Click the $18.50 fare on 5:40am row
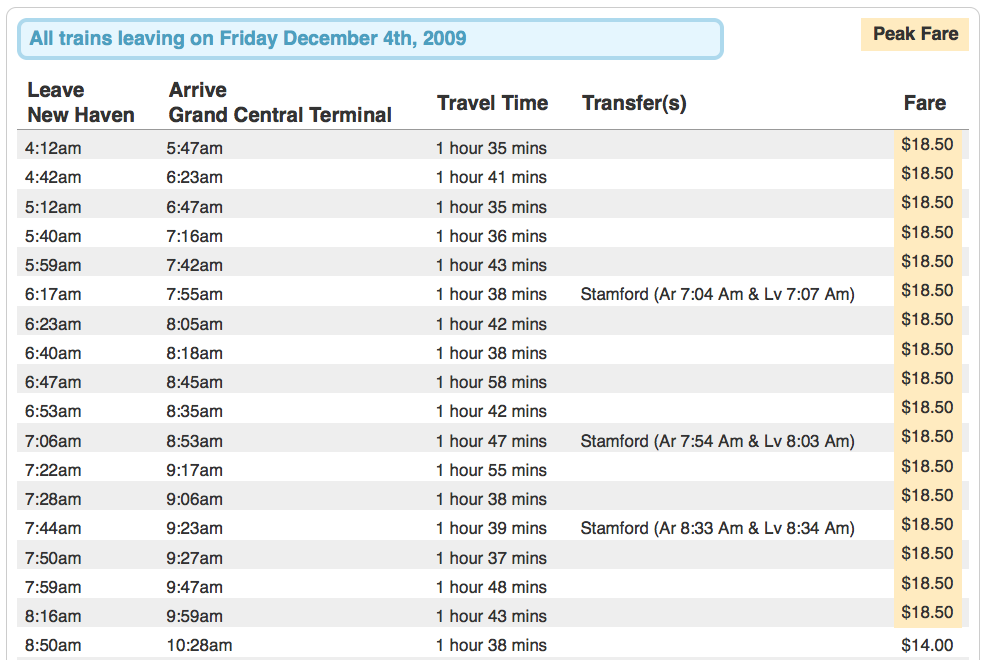 tap(927, 232)
